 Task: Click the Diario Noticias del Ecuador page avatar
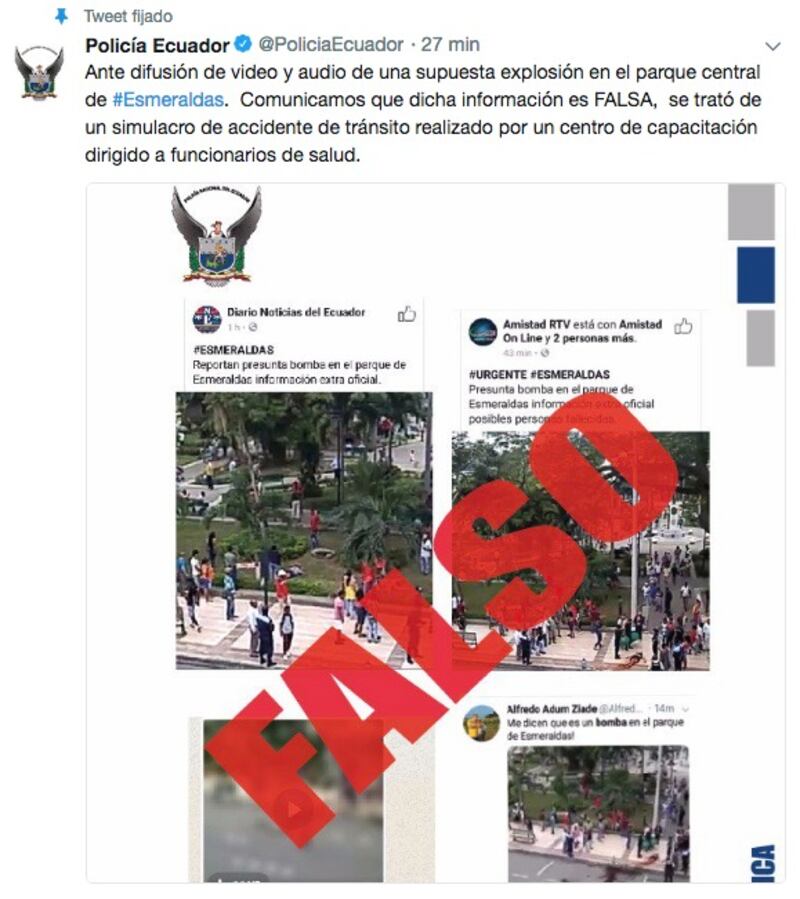pyautogui.click(x=207, y=319)
